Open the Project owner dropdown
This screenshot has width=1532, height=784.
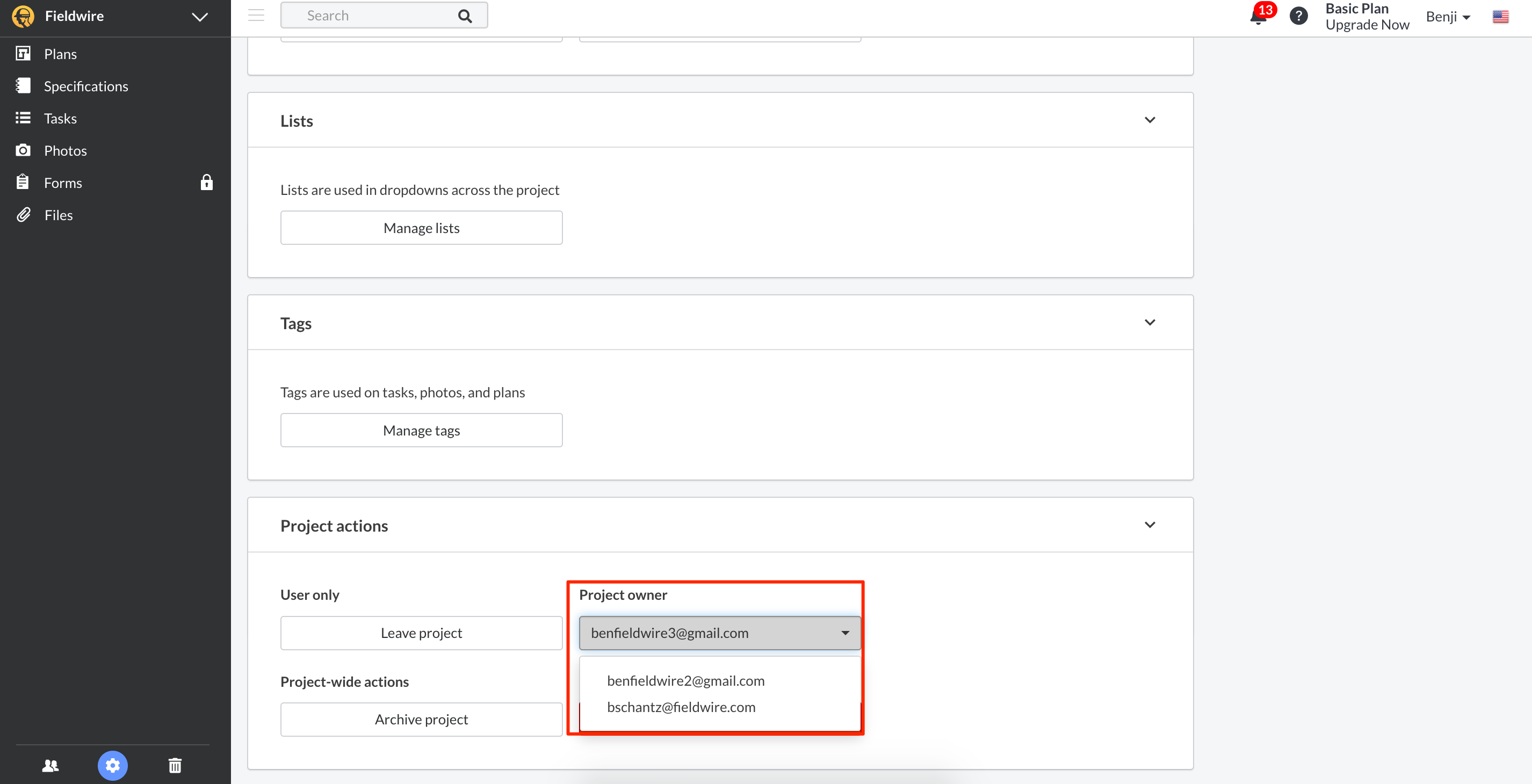coord(720,633)
